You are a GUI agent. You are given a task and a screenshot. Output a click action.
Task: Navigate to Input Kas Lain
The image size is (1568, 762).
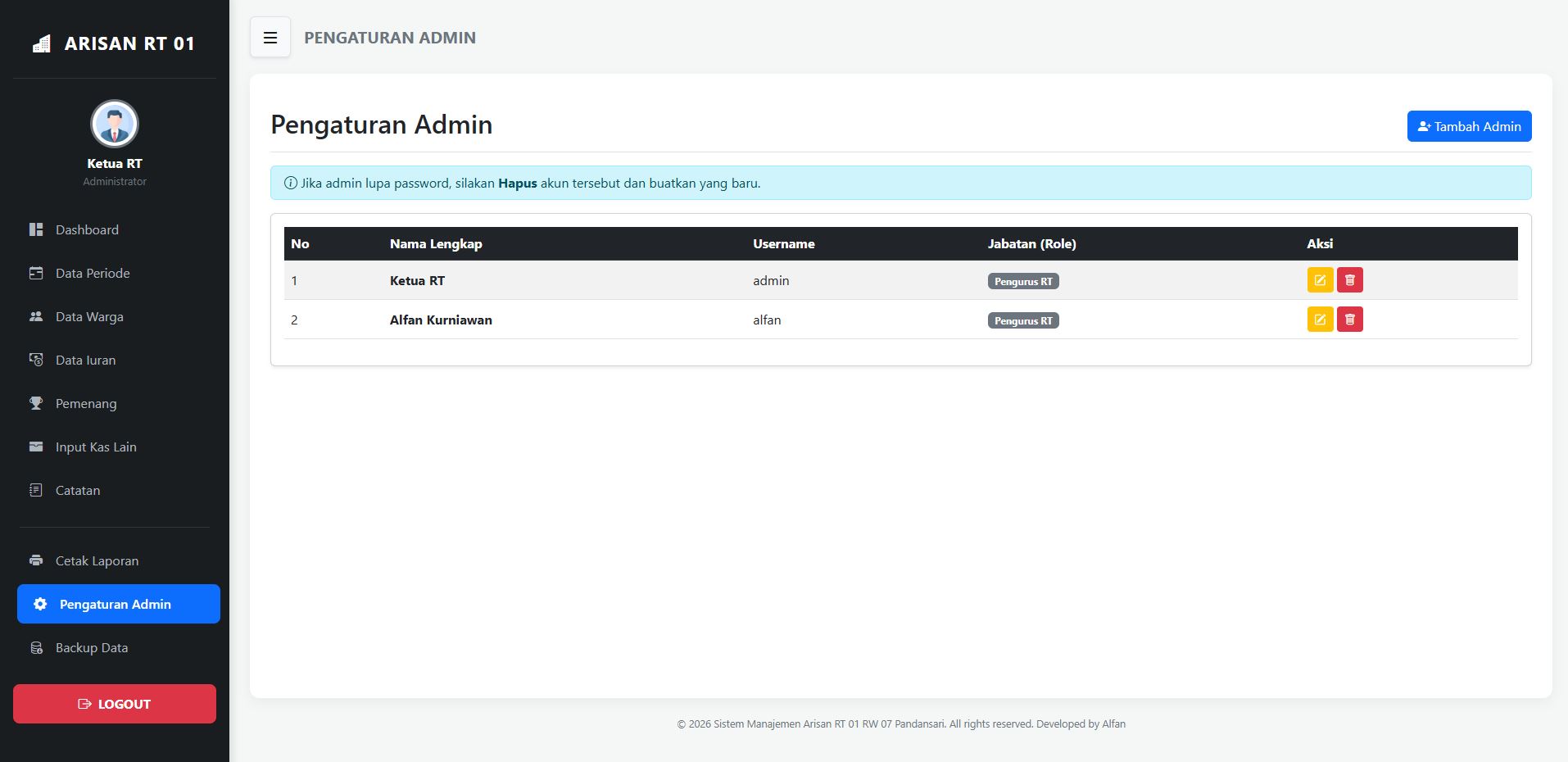tap(96, 447)
